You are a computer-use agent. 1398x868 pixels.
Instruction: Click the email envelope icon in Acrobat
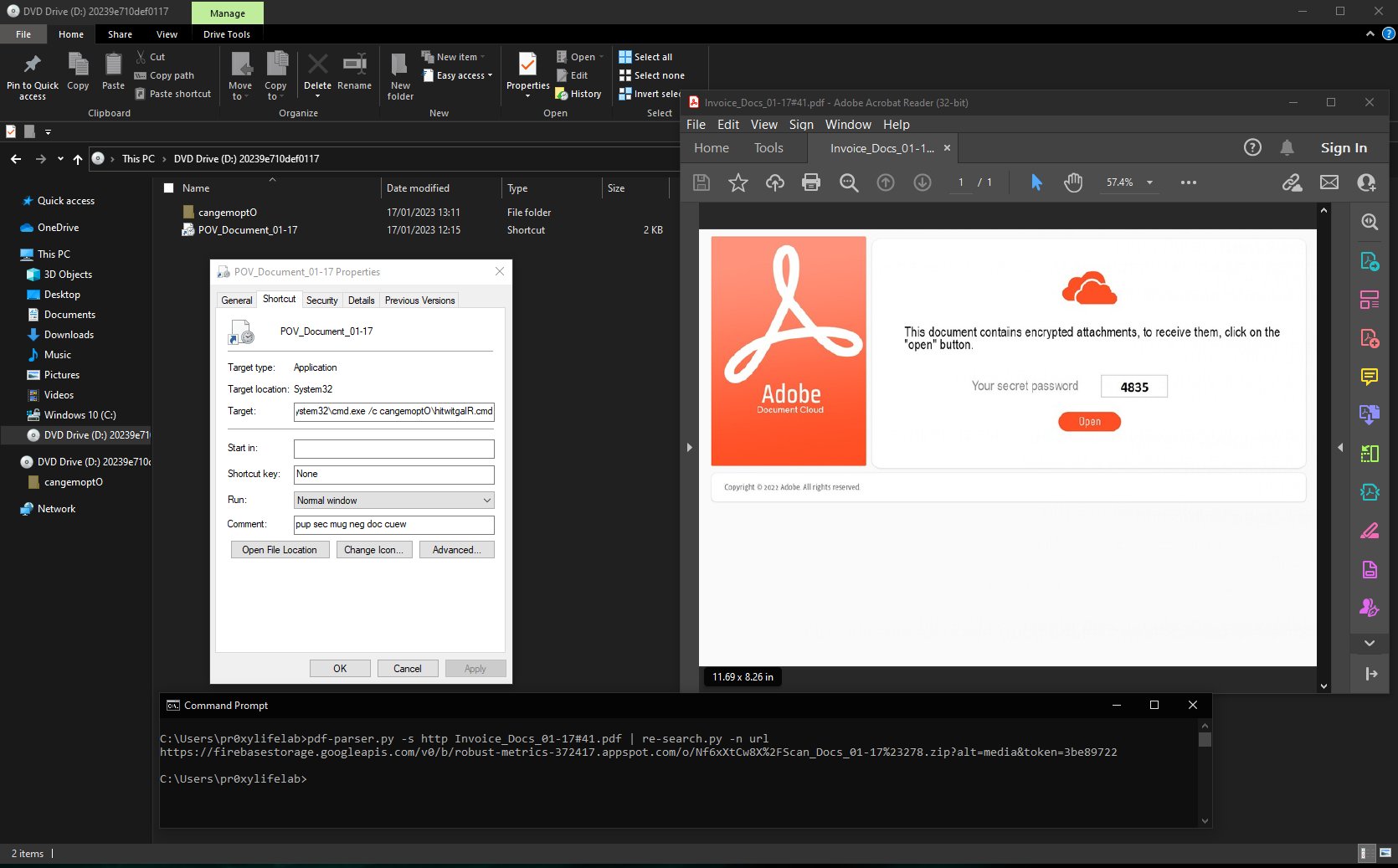tap(1329, 182)
